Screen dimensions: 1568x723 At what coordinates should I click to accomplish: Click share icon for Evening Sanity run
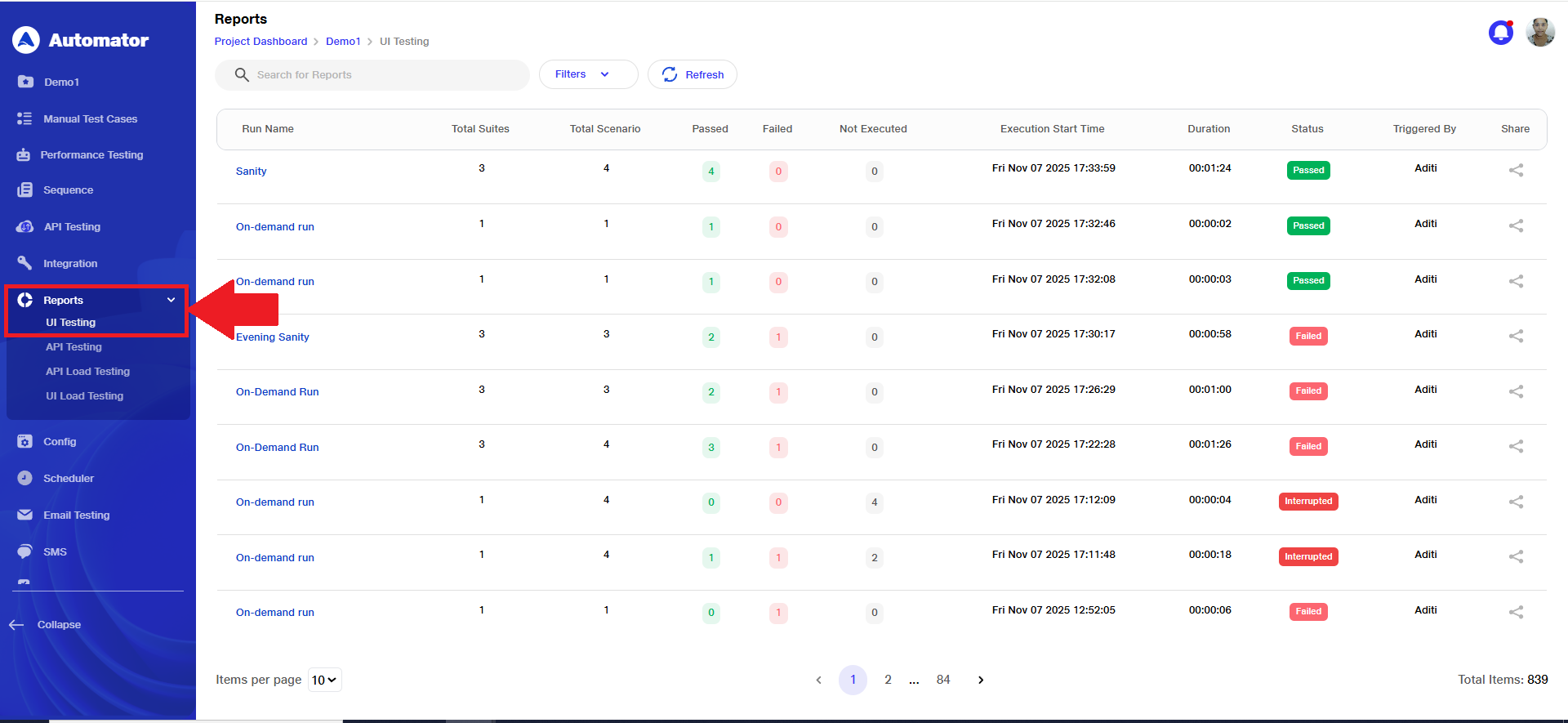point(1516,337)
